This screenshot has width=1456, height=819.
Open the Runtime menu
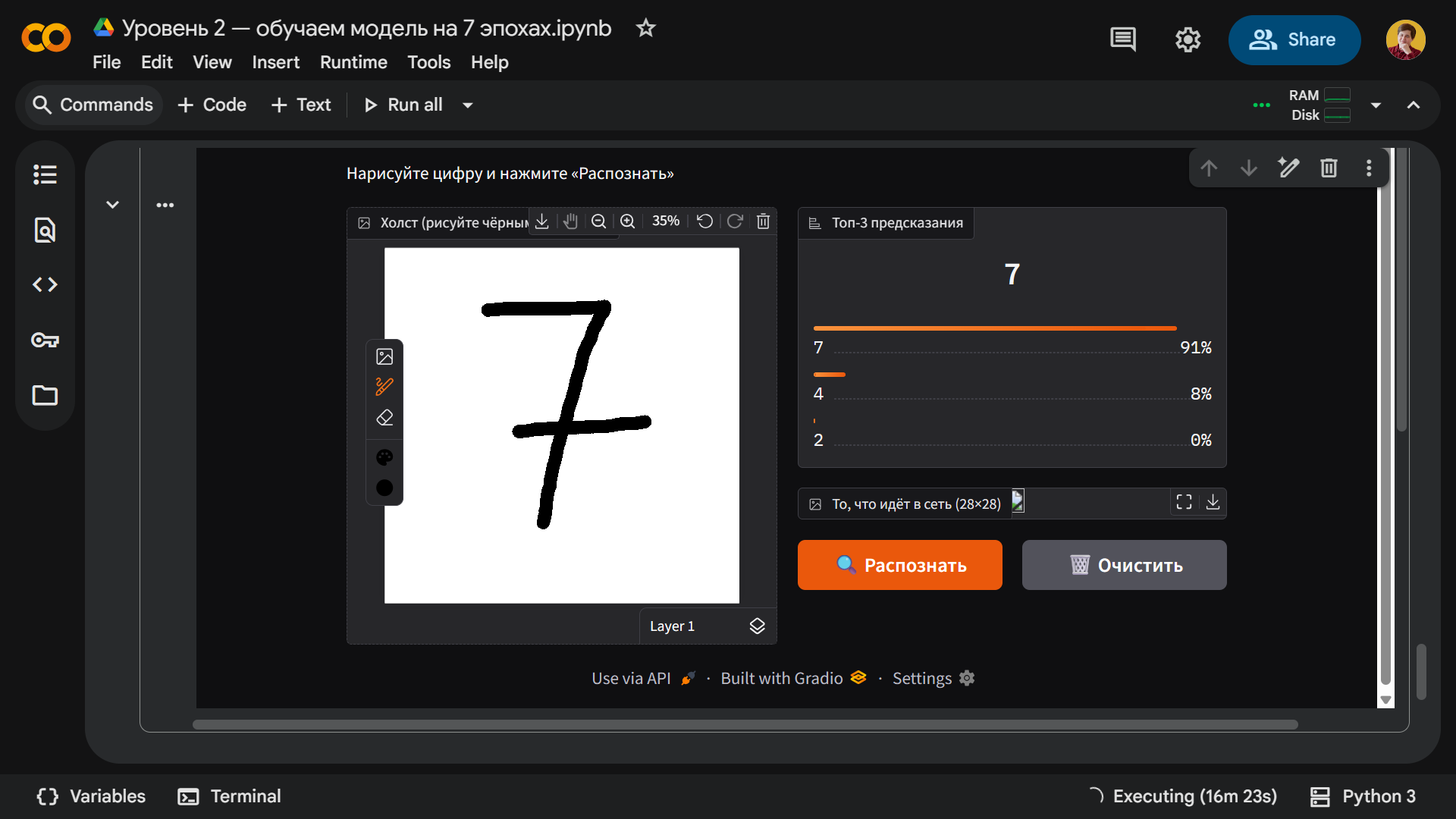point(353,62)
